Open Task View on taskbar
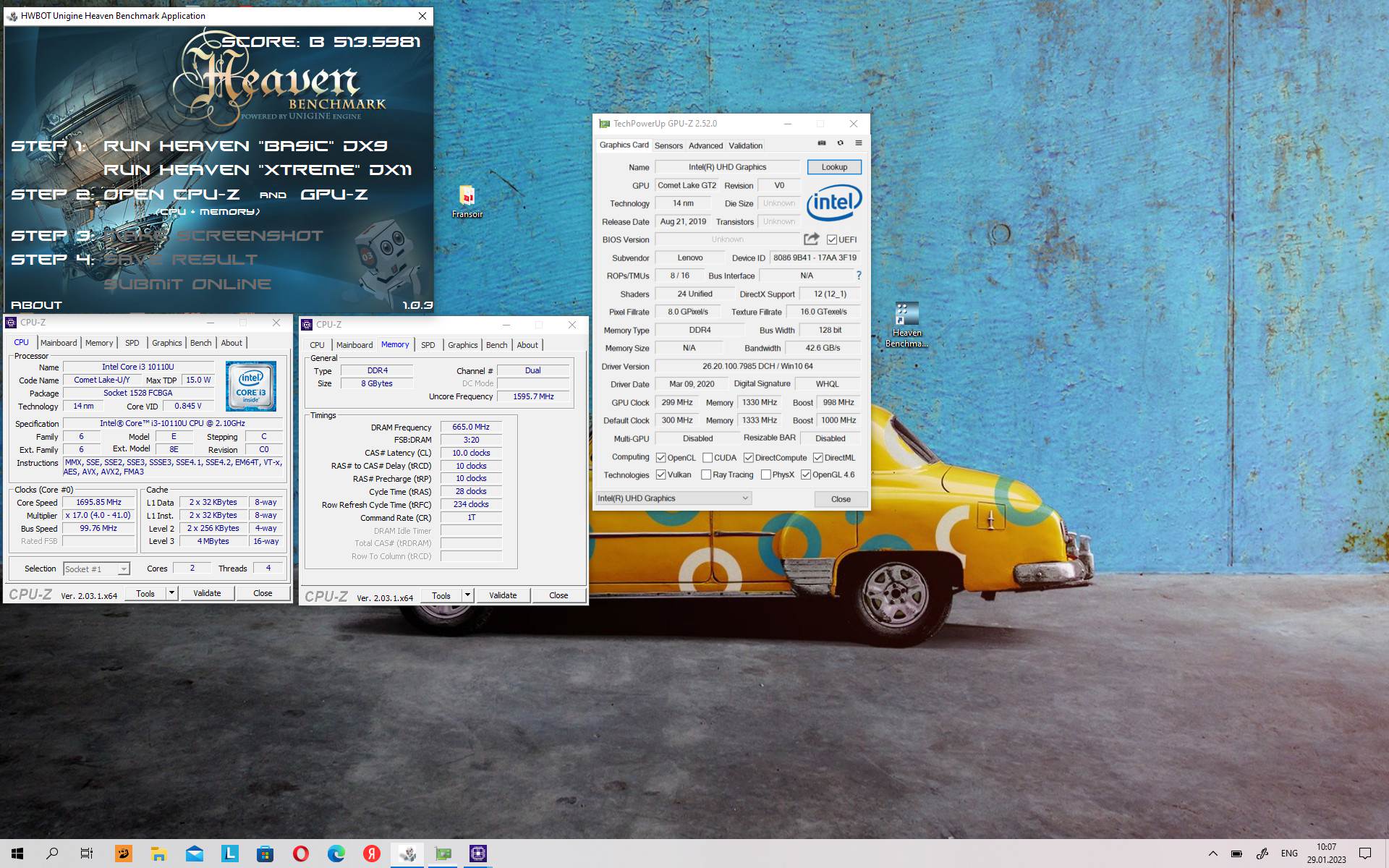The width and height of the screenshot is (1389, 868). pyautogui.click(x=87, y=854)
